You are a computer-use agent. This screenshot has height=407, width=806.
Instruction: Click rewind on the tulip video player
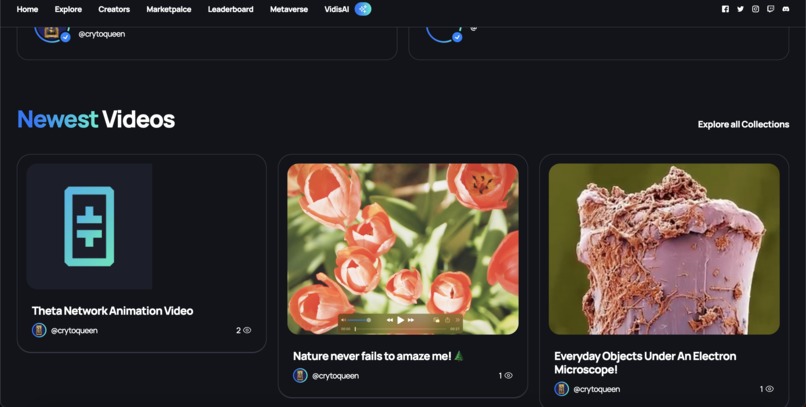coord(390,320)
